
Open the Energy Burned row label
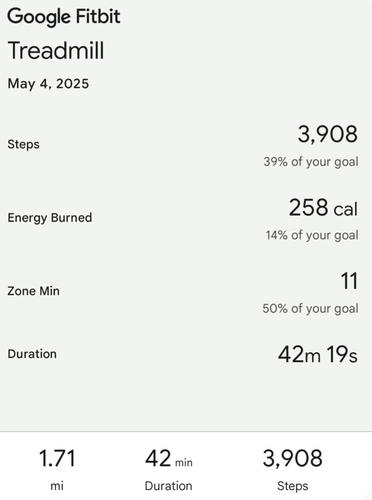coord(50,218)
